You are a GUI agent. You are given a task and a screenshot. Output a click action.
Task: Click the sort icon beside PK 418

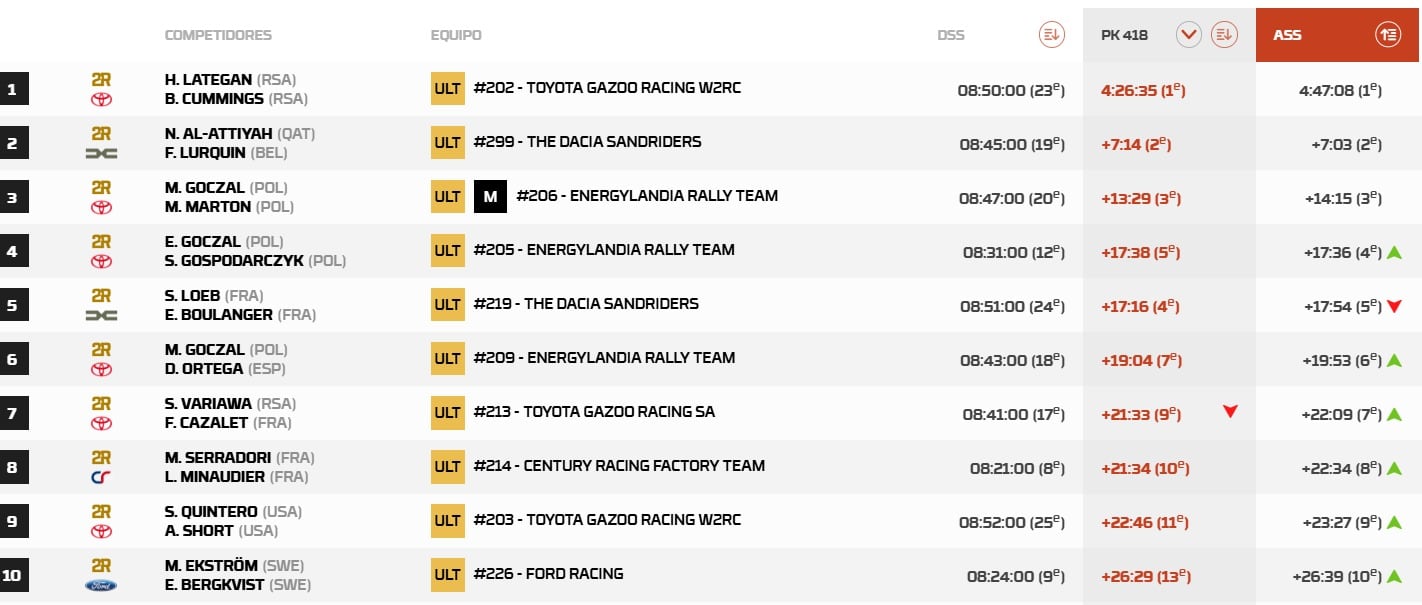pos(1224,35)
